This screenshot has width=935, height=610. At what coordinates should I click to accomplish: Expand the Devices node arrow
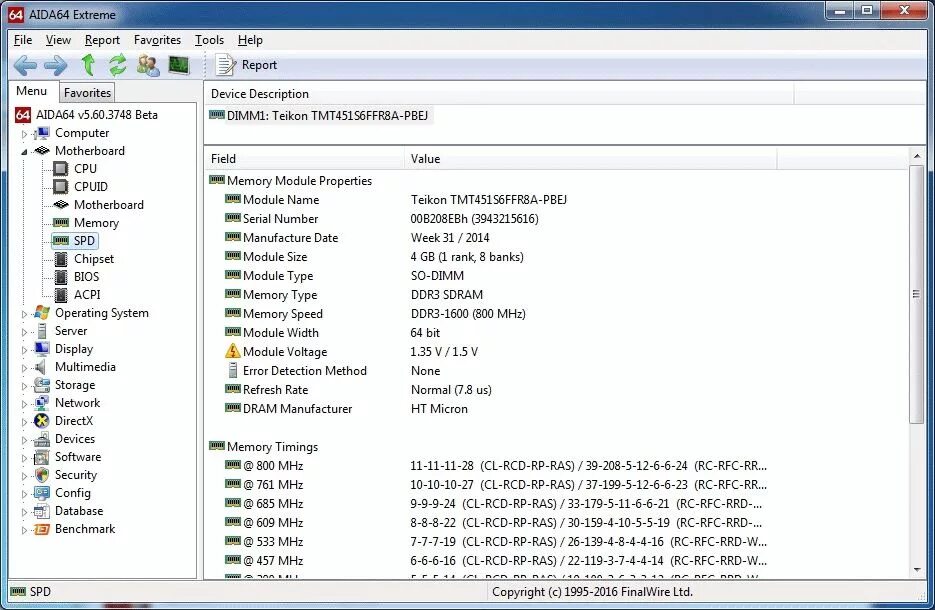click(24, 440)
